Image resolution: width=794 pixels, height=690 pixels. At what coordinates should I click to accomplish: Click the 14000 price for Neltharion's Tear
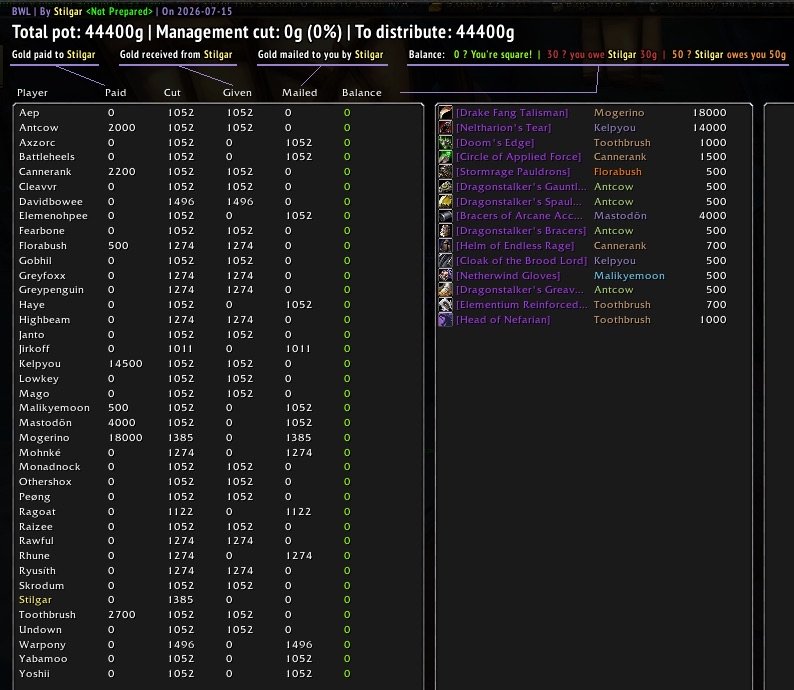click(x=709, y=128)
